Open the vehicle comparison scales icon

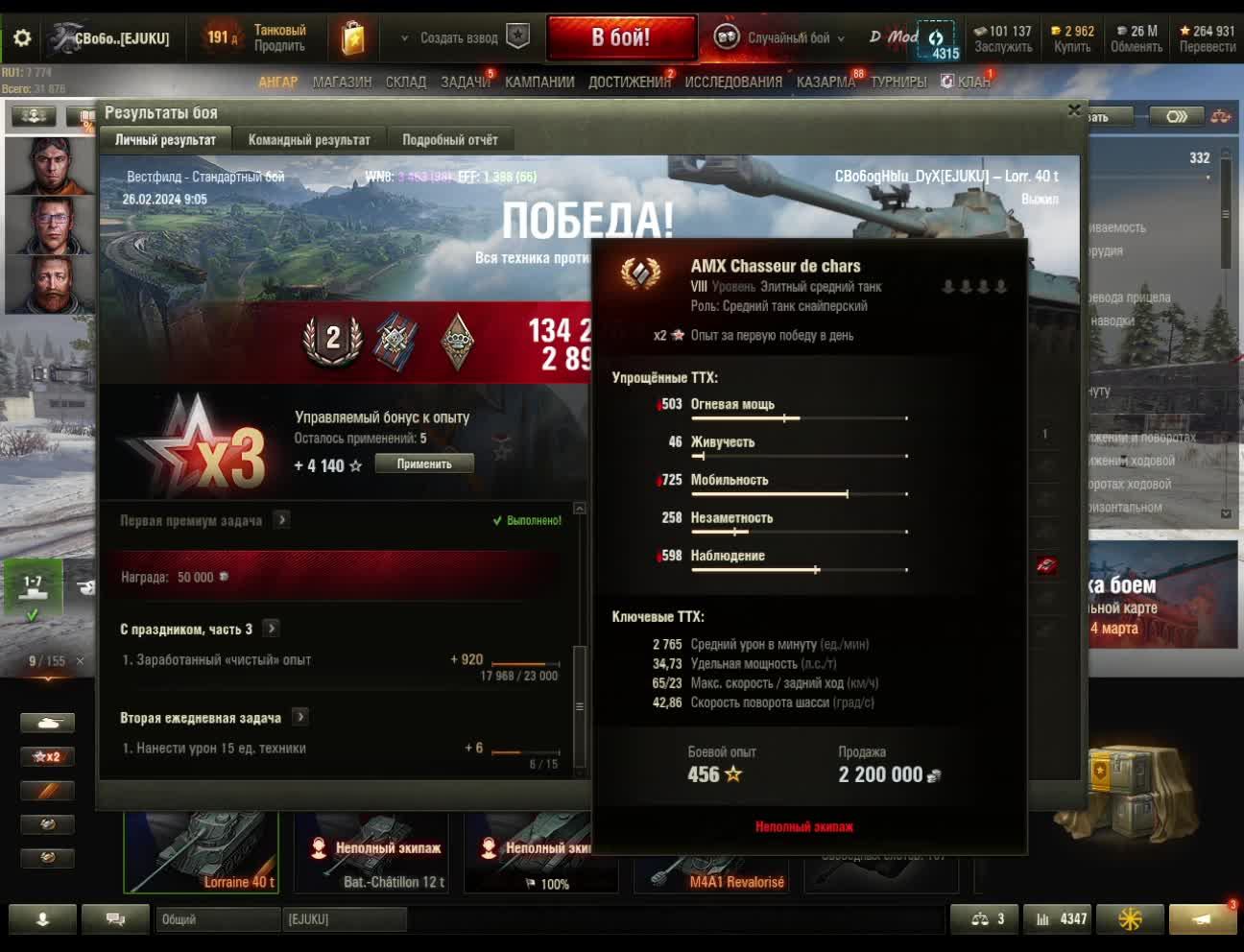(985, 918)
